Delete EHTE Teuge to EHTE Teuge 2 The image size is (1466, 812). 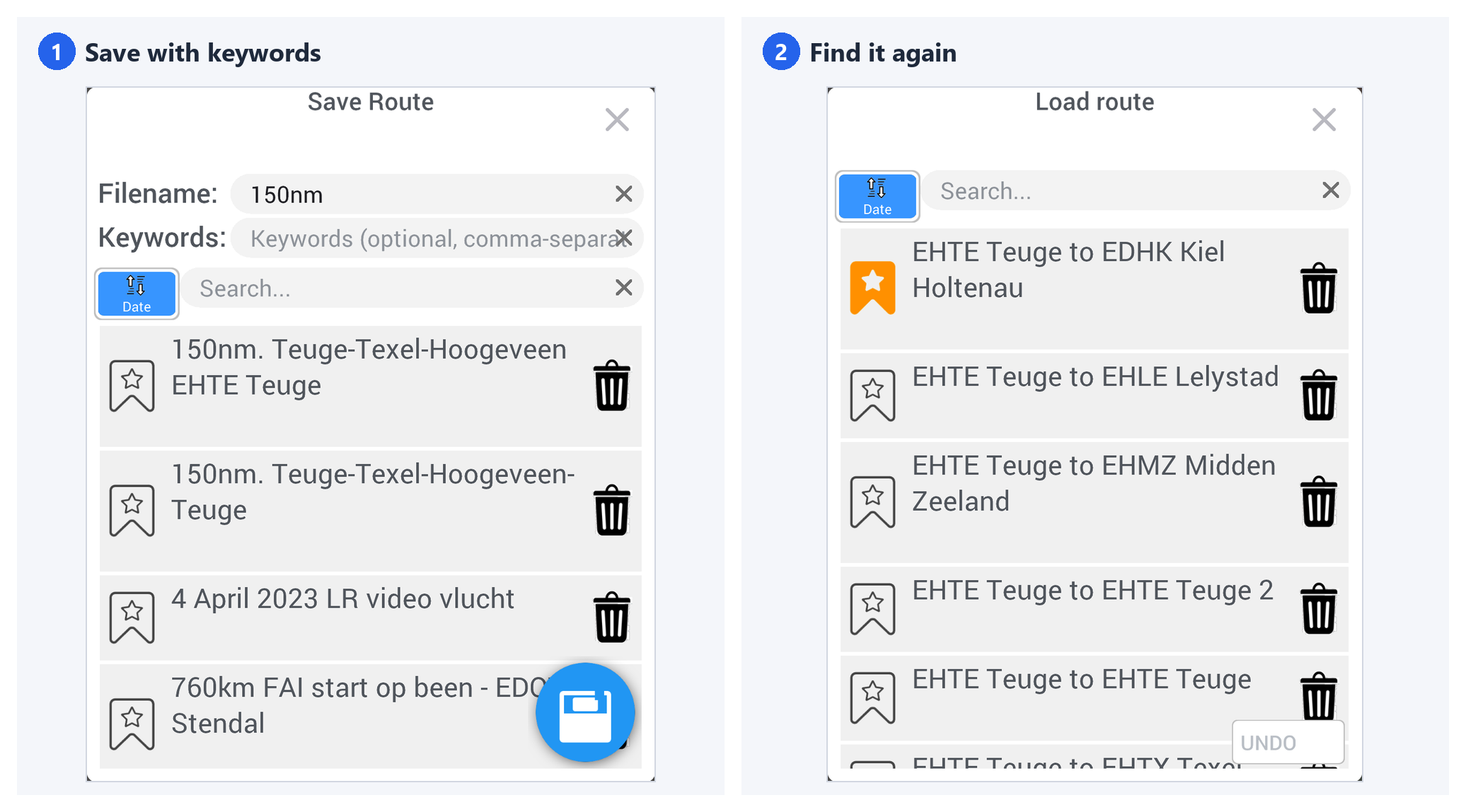pyautogui.click(x=1319, y=608)
